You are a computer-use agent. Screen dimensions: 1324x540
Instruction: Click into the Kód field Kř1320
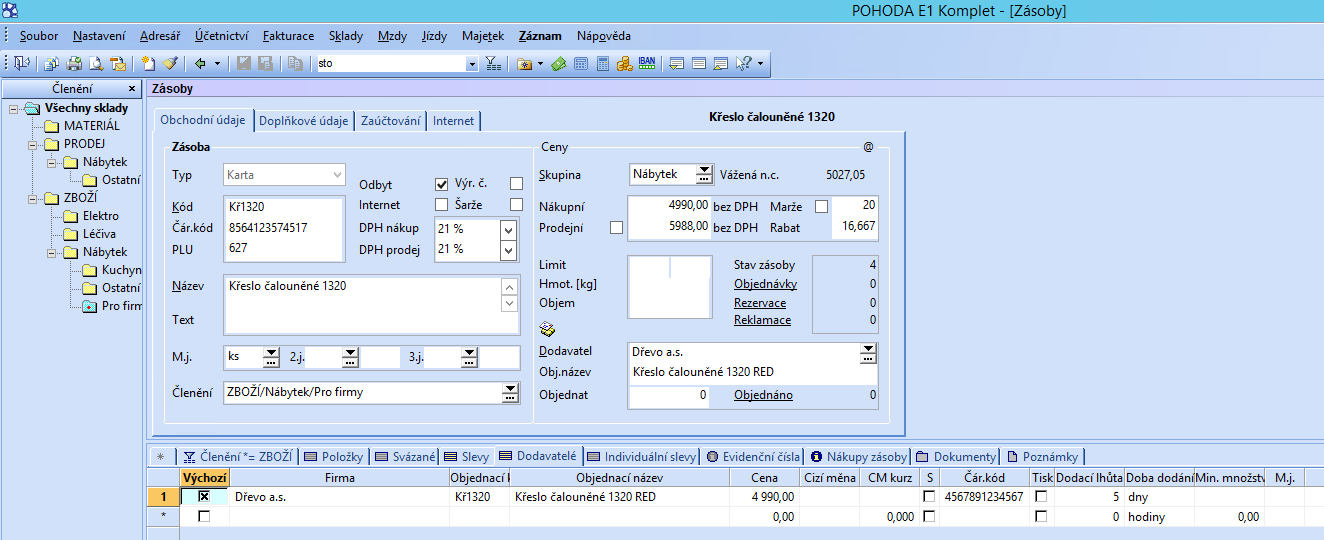(x=284, y=207)
